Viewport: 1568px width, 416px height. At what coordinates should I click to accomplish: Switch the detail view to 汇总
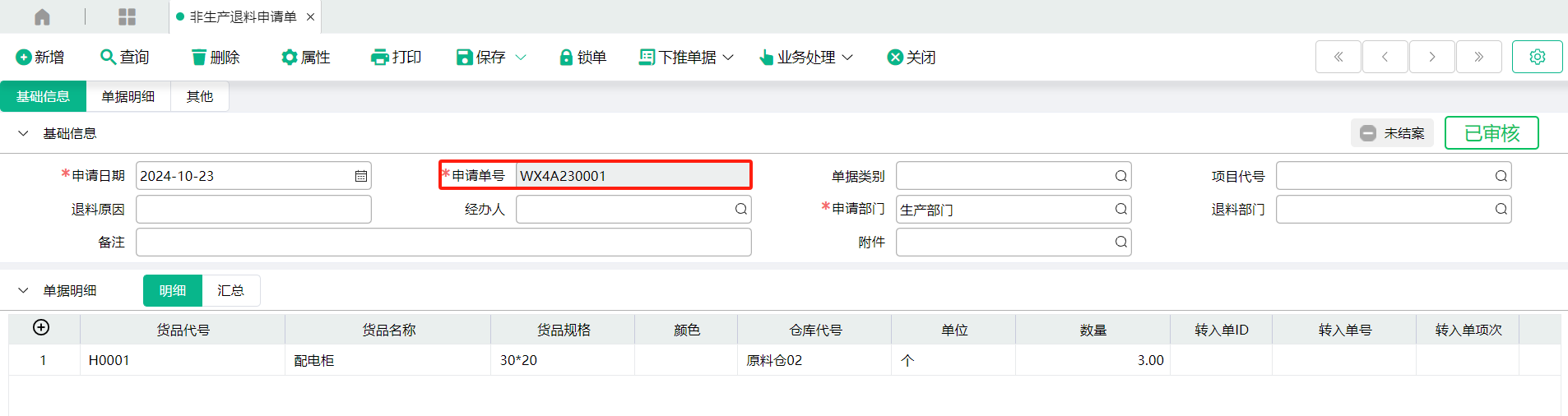pos(230,291)
